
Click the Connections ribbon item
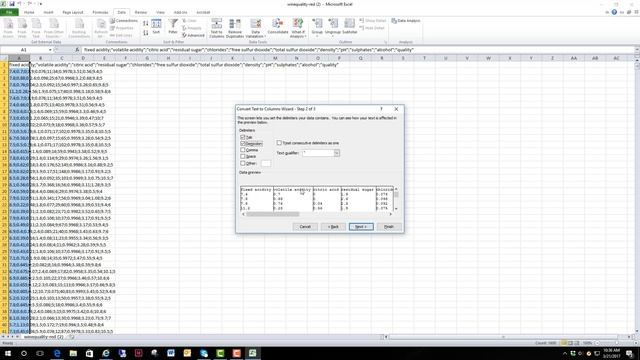pos(124,20)
